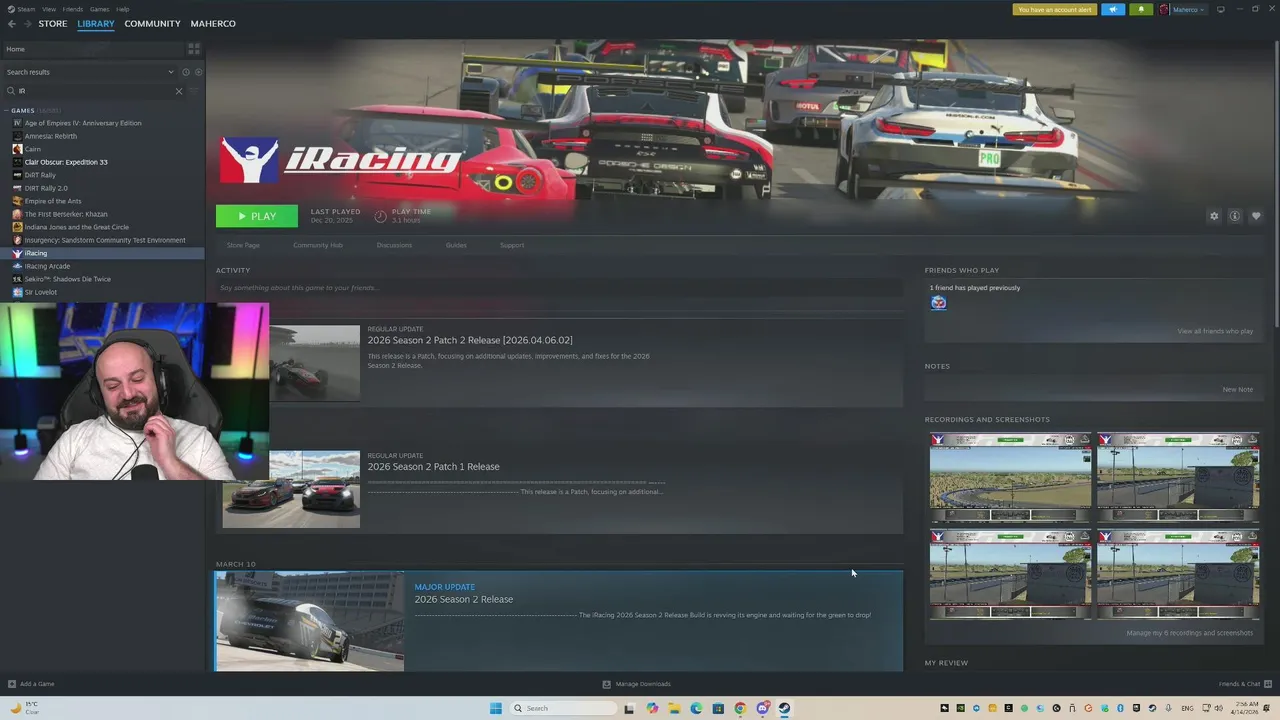Open the green notifications bell
The height and width of the screenshot is (720, 1280).
(1141, 10)
